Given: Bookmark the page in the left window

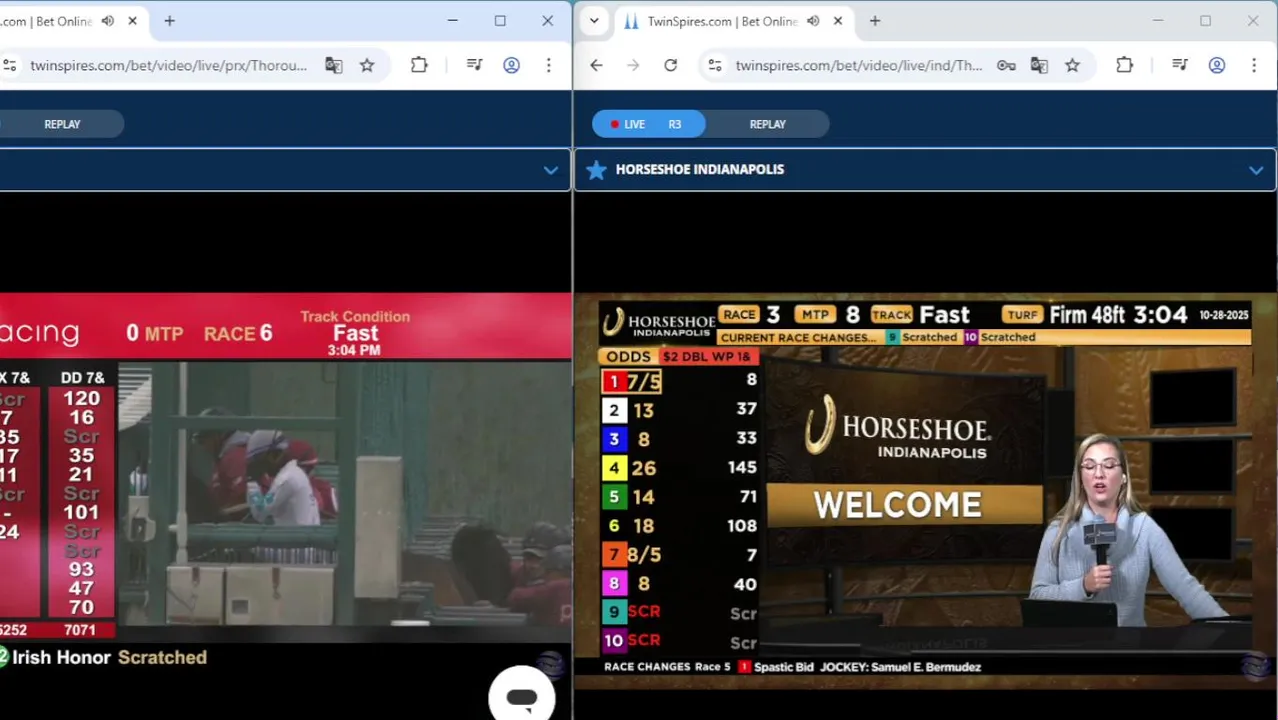Looking at the screenshot, I should 367,65.
